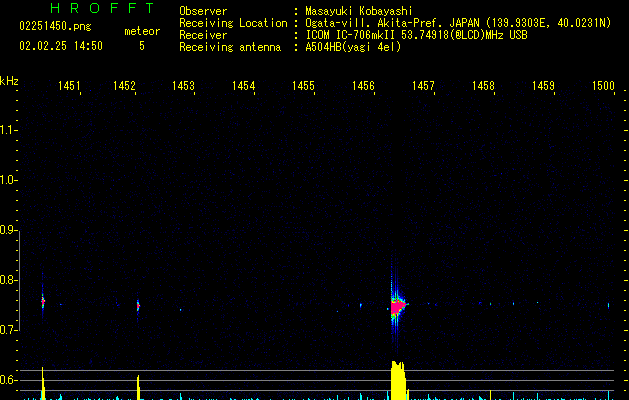The width and height of the screenshot is (629, 400).
Task: Select the file name 02251450.png
Action: [x=55, y=26]
